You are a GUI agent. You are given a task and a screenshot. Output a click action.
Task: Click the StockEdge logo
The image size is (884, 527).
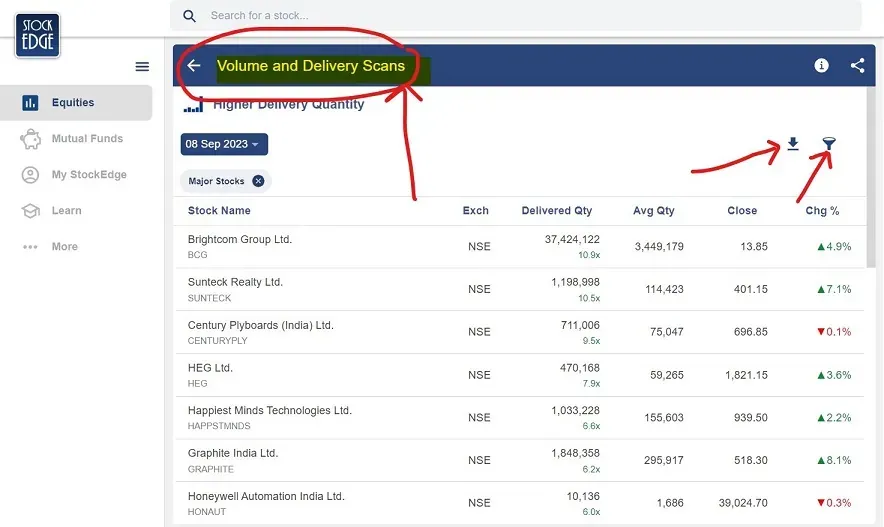38,36
